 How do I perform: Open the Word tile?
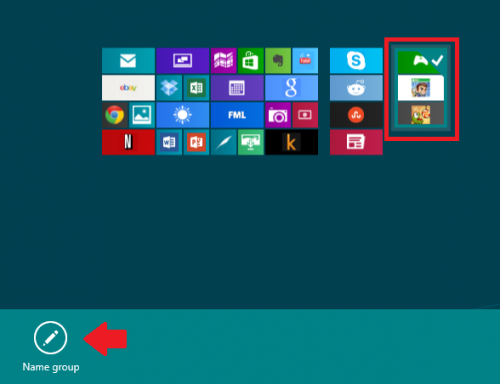click(x=169, y=142)
